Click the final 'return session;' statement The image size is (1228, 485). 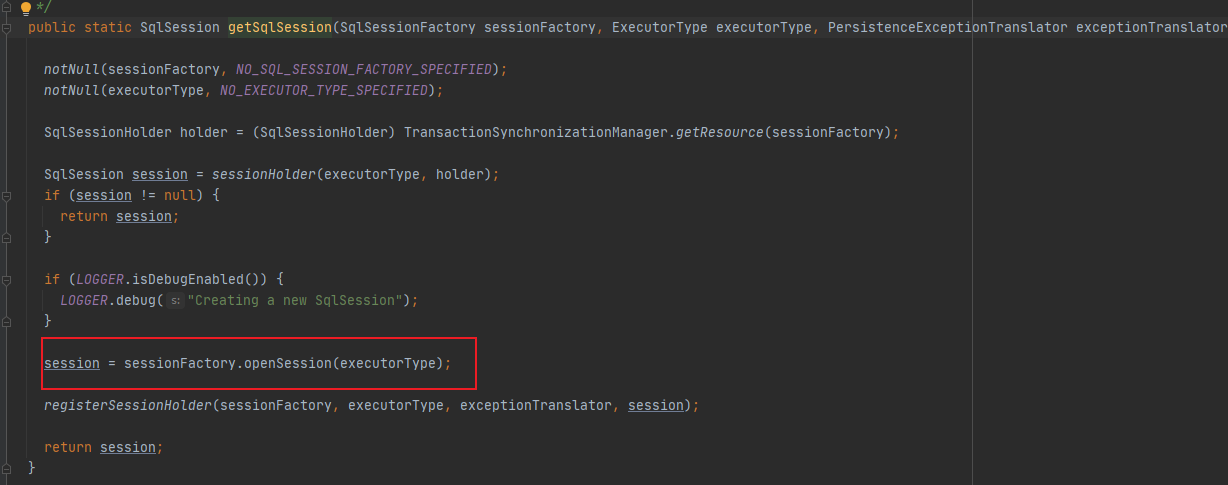click(104, 447)
